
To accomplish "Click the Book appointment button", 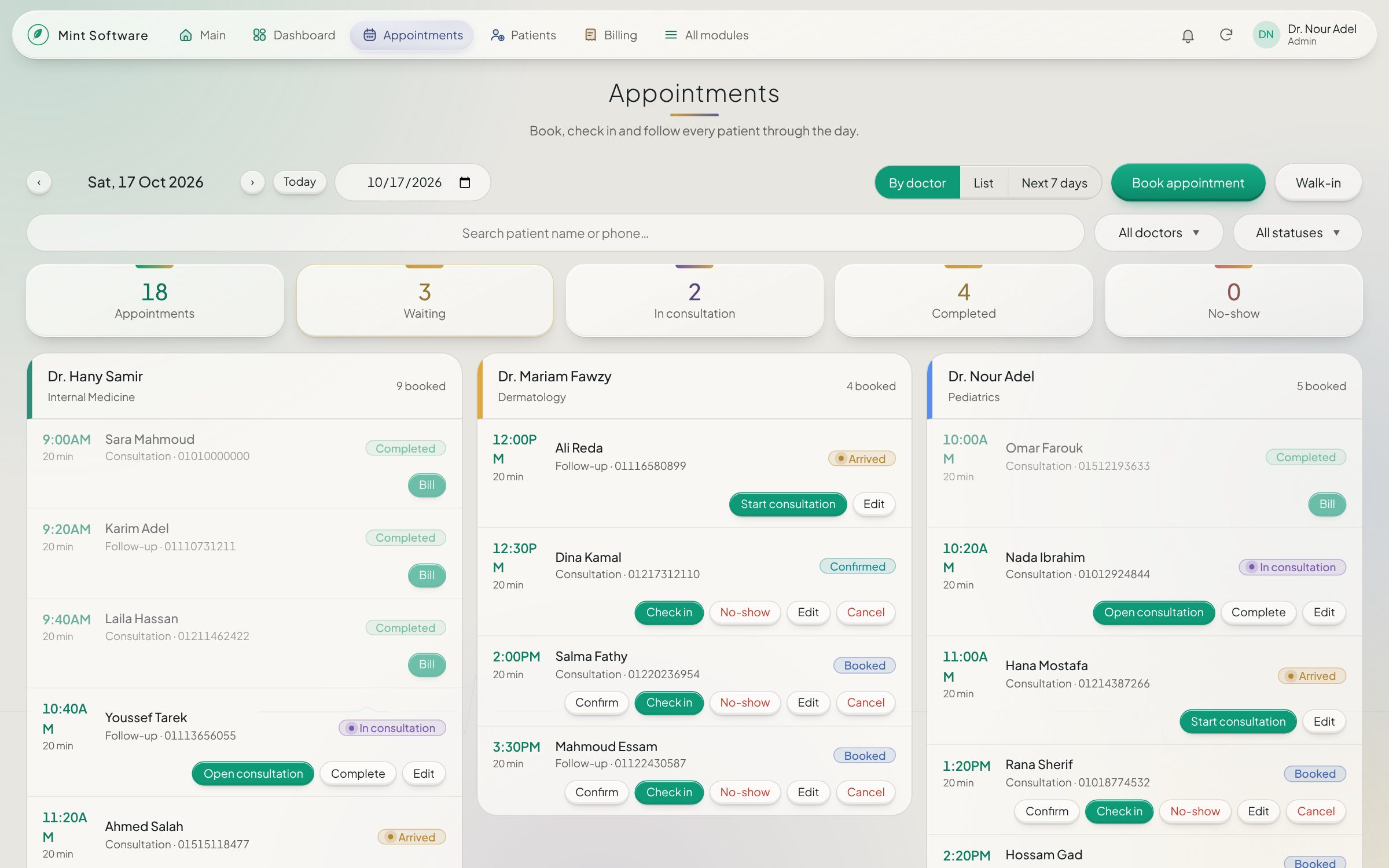I will (x=1188, y=183).
